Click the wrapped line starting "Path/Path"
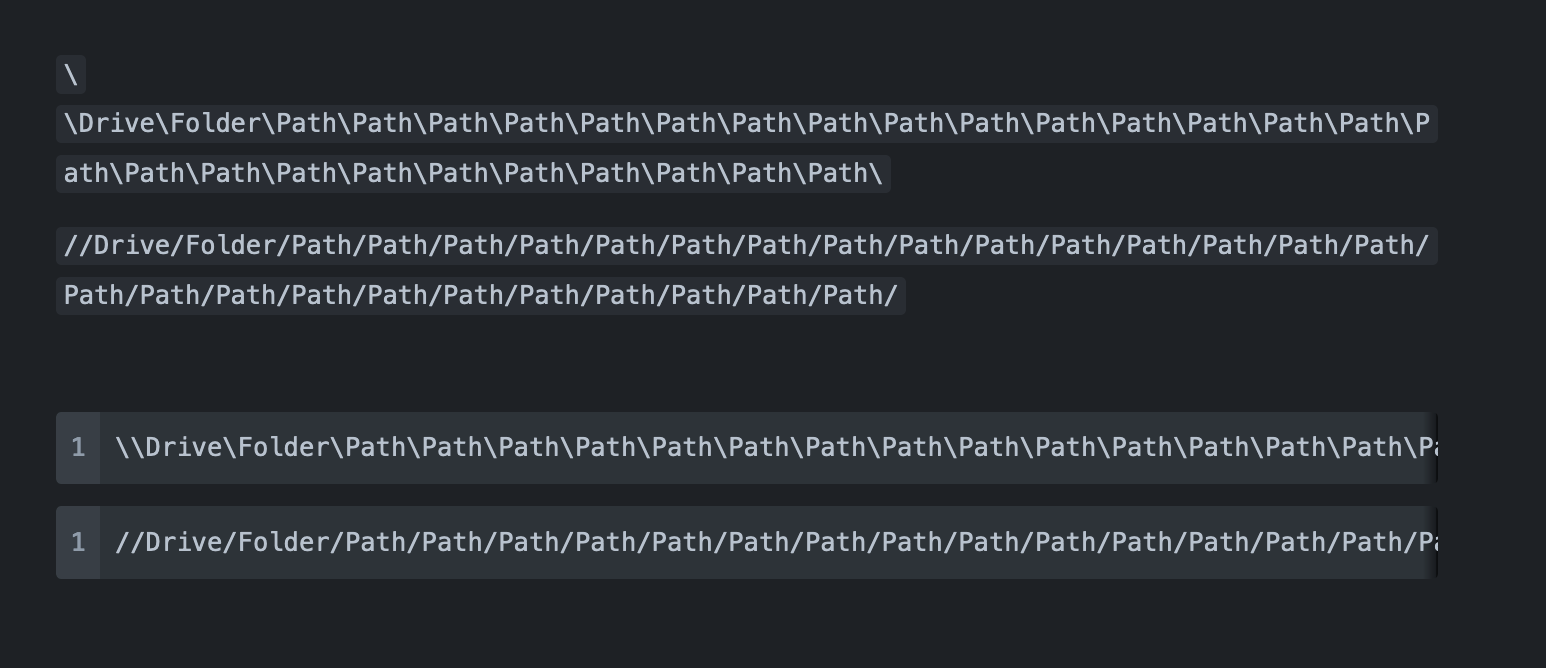Image resolution: width=1546 pixels, height=668 pixels. click(x=481, y=296)
